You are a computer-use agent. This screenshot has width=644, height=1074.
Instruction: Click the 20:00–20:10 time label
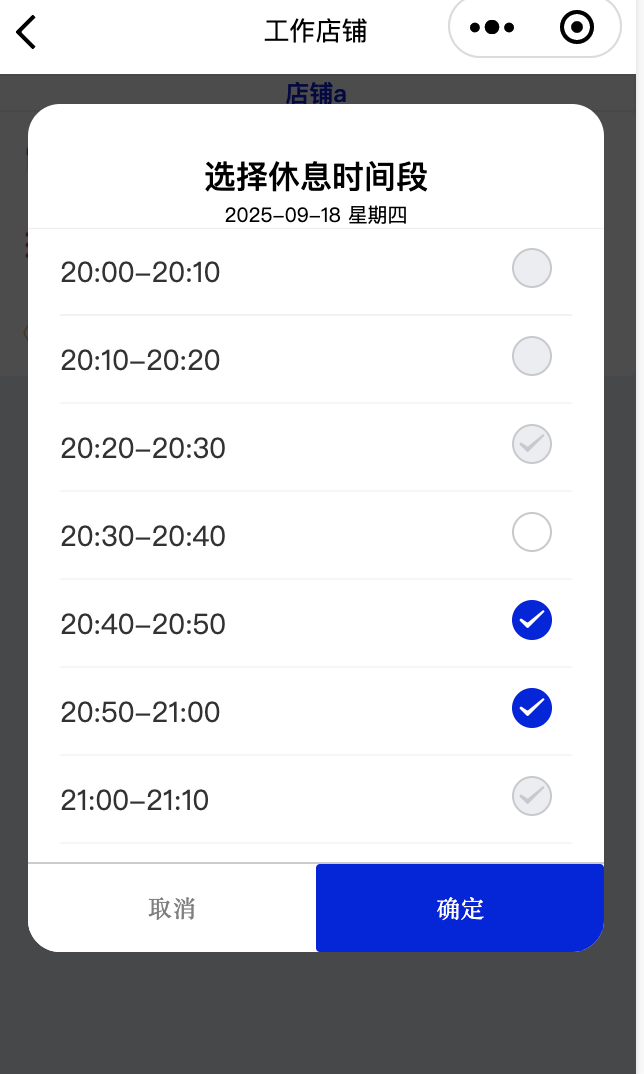point(140,272)
